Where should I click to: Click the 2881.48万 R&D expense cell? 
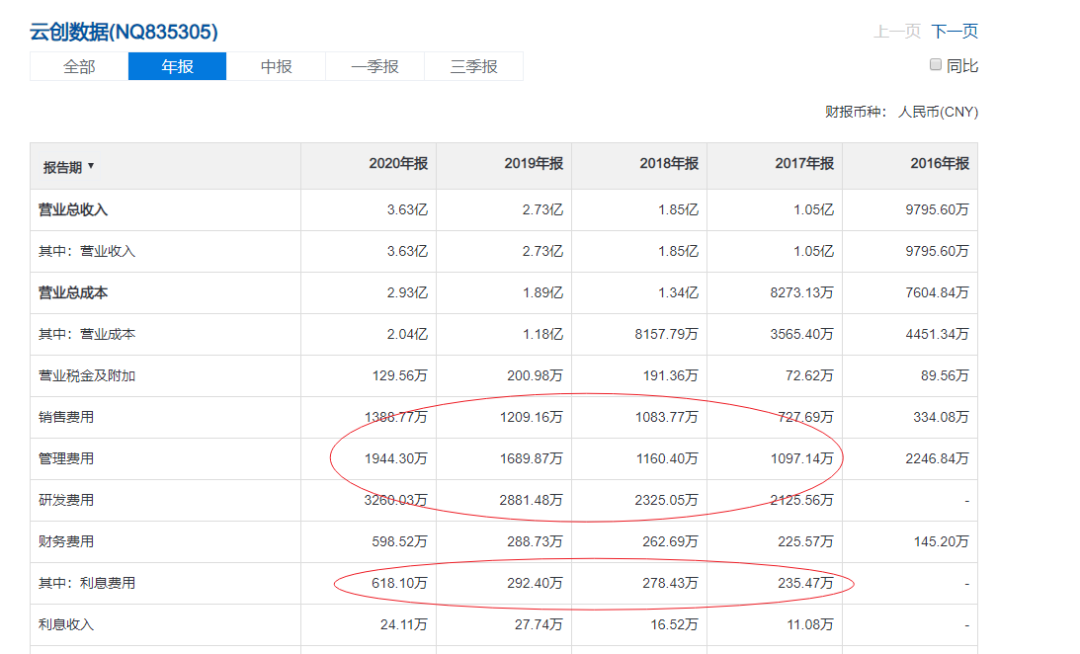point(532,500)
